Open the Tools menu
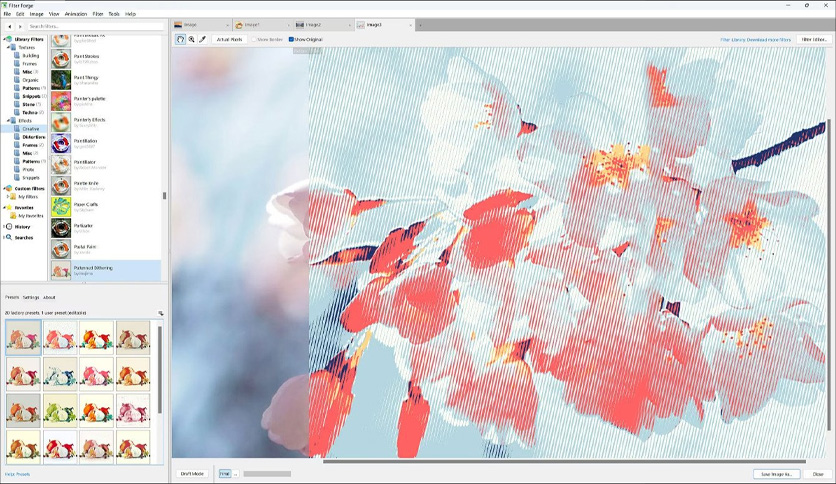Viewport: 836px width, 484px height. coord(114,14)
